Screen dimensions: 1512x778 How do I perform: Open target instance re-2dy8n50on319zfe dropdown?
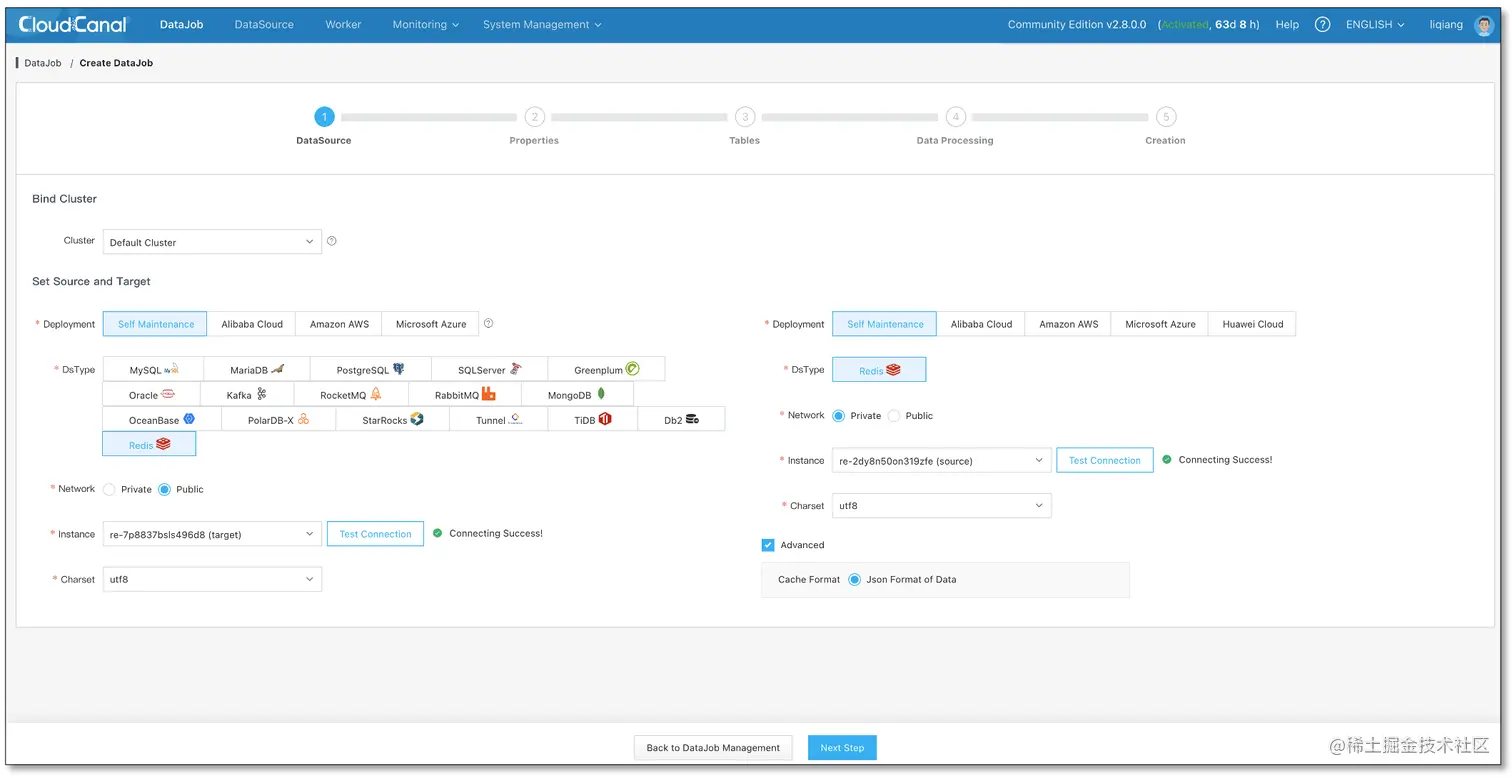[941, 461]
